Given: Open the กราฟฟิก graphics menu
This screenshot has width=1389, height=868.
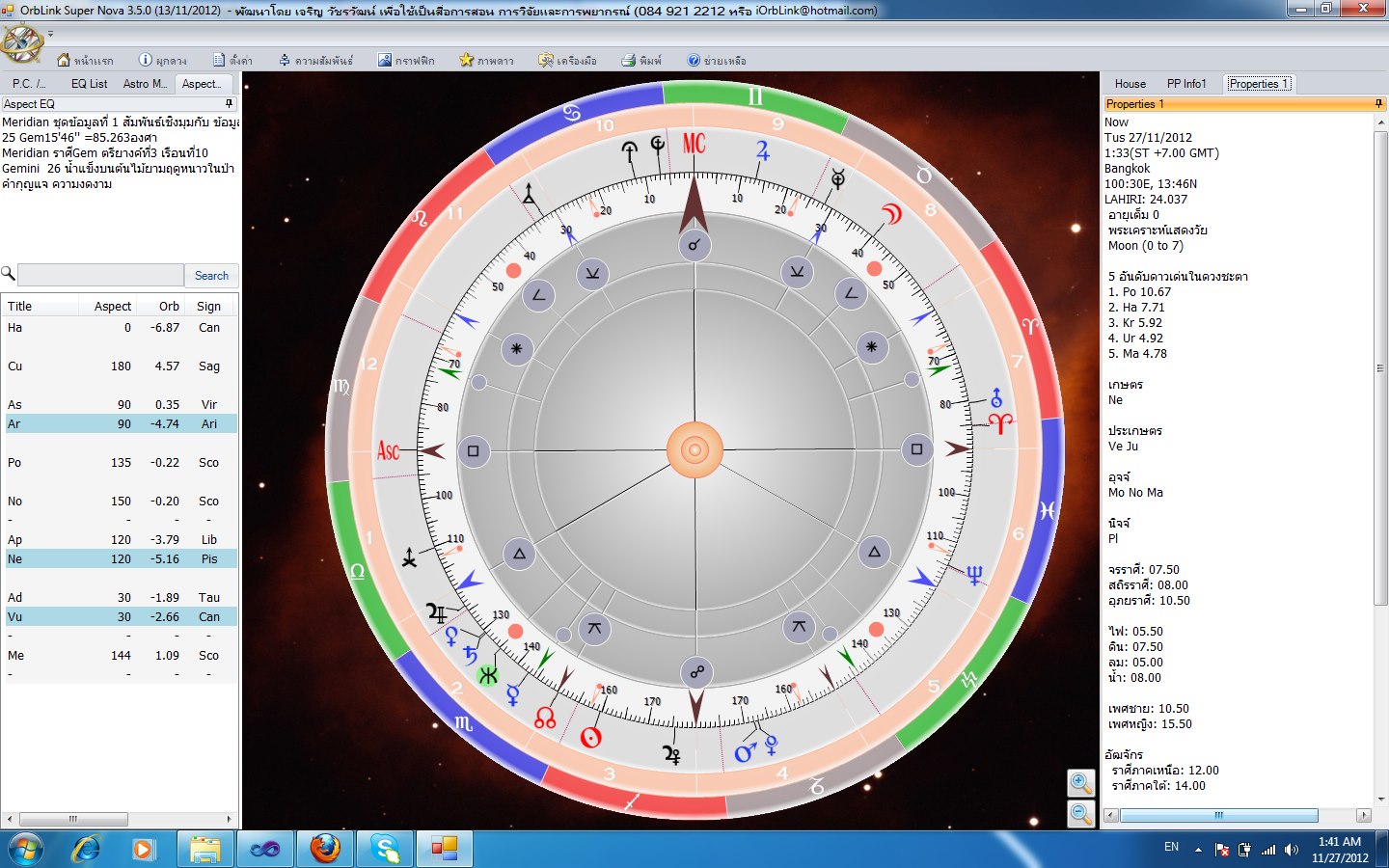Looking at the screenshot, I should pos(406,60).
